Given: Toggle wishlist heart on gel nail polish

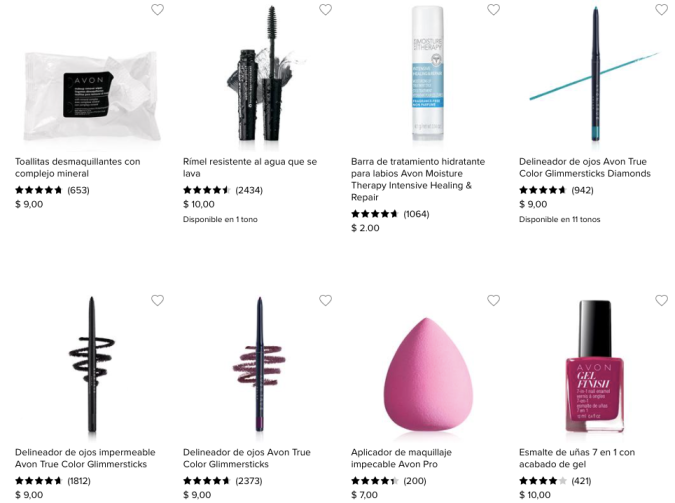Looking at the screenshot, I should tap(661, 300).
